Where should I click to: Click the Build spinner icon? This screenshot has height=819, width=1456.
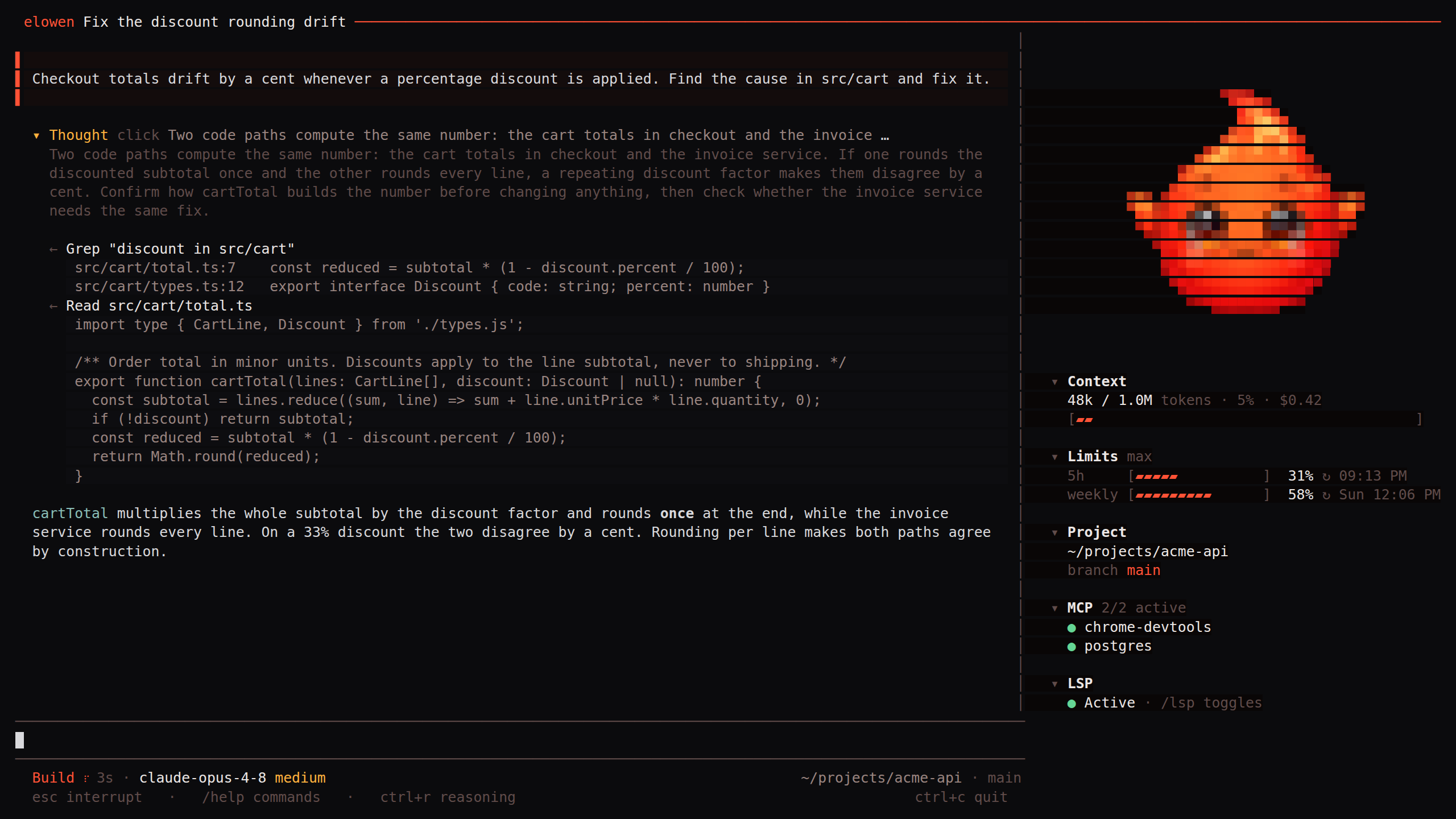click(x=86, y=778)
